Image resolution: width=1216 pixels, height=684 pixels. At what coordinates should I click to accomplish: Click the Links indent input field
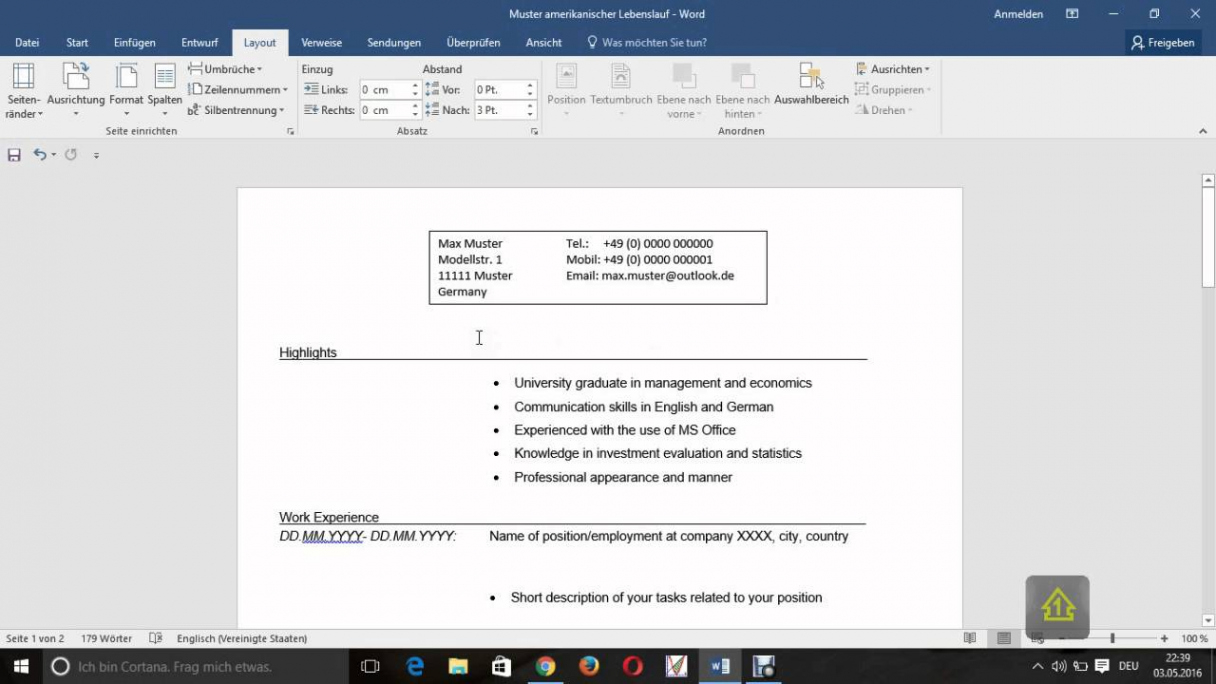point(383,90)
